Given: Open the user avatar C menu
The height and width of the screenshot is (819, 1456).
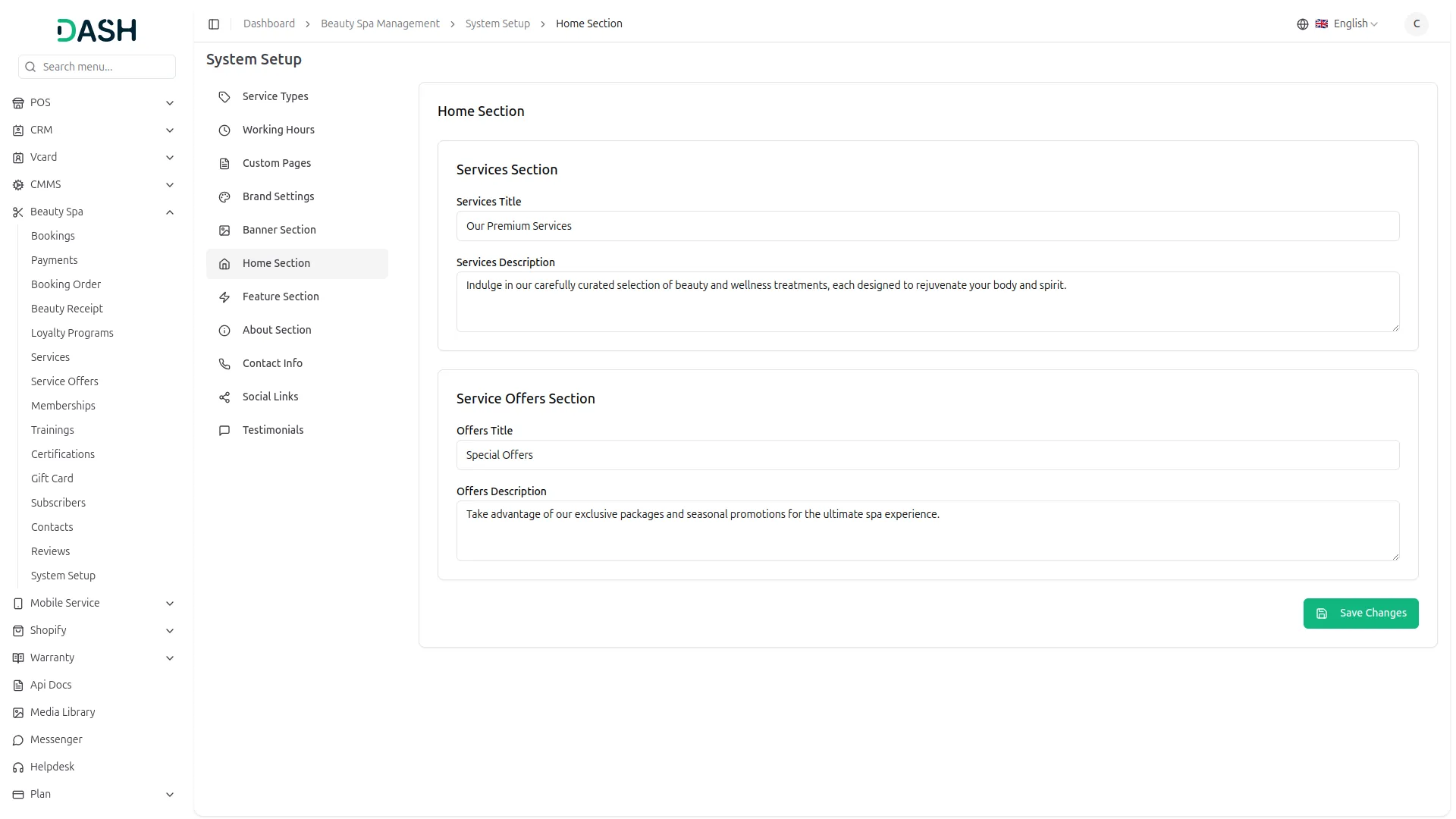Looking at the screenshot, I should click(1416, 24).
